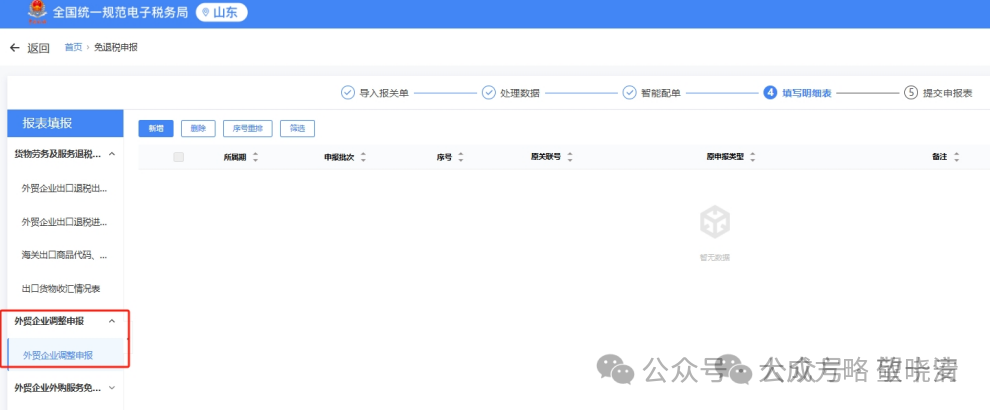Viewport: 990px width, 410px height.
Task: Toggle the select-all checkbox in table header
Action: tap(179, 157)
